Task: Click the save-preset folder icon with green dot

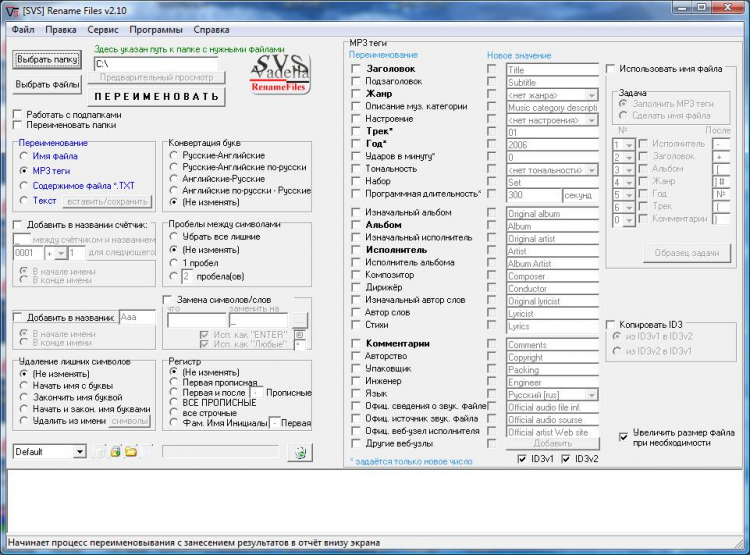Action: [x=115, y=452]
